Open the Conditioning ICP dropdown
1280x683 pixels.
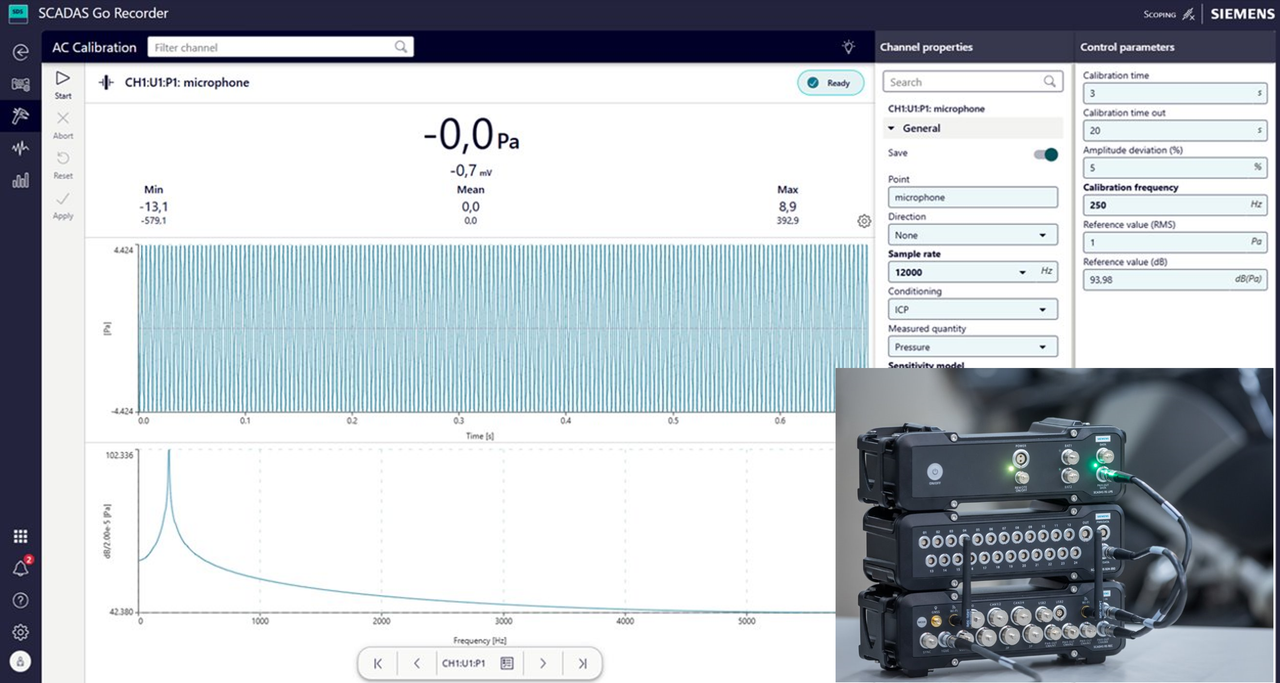(973, 309)
